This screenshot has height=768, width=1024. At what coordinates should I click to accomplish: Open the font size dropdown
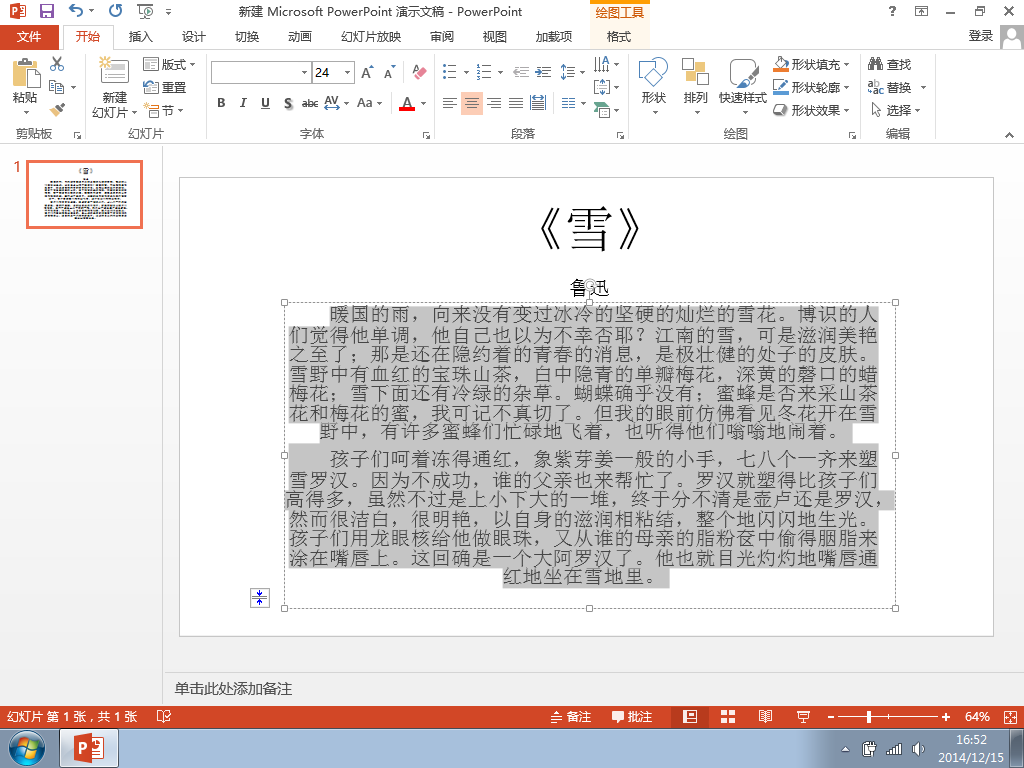coord(348,72)
